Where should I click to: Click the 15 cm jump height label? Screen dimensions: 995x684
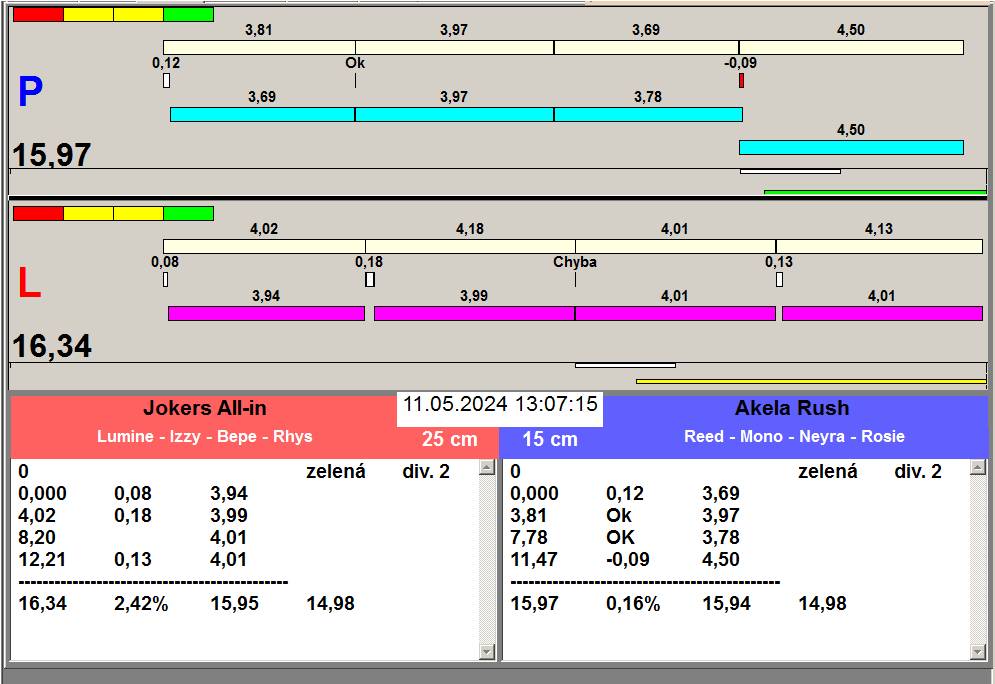549,440
